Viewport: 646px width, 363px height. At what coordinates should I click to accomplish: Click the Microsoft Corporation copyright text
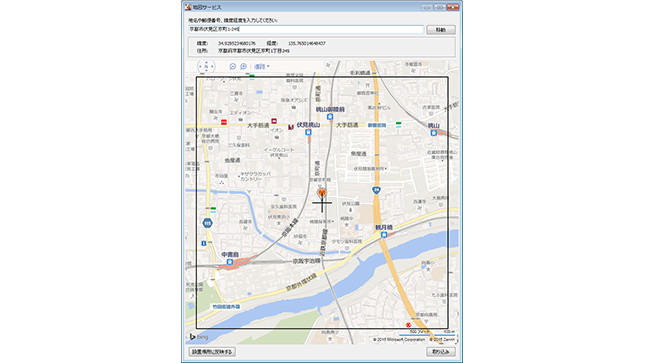click(x=399, y=340)
